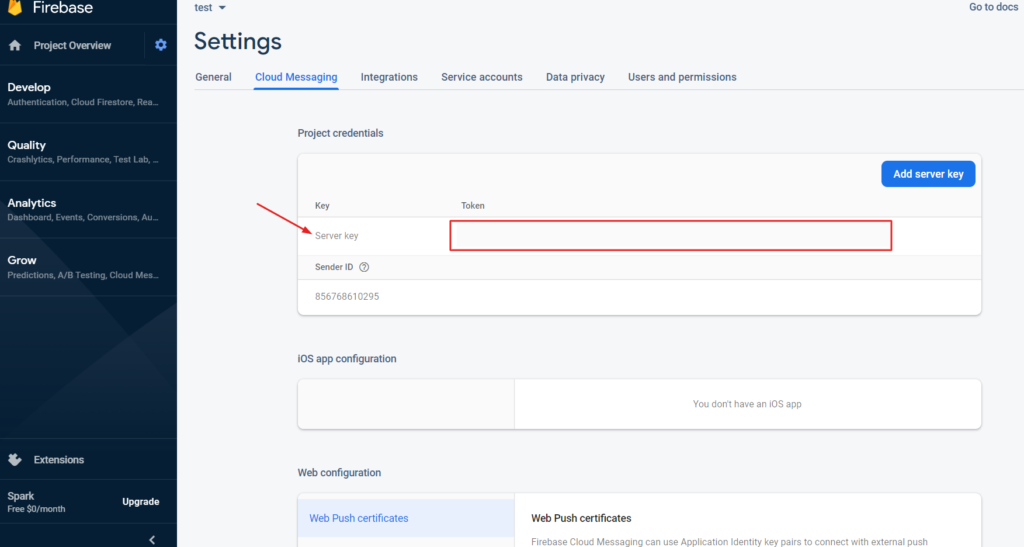Click the Token column header

pyautogui.click(x=473, y=206)
